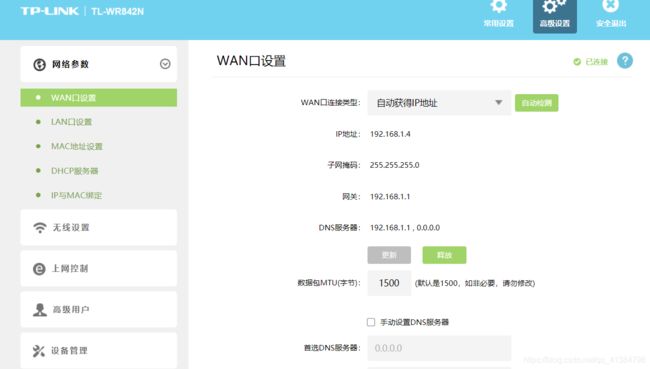
Task: Expand 高级用户 section
Action: (99, 309)
